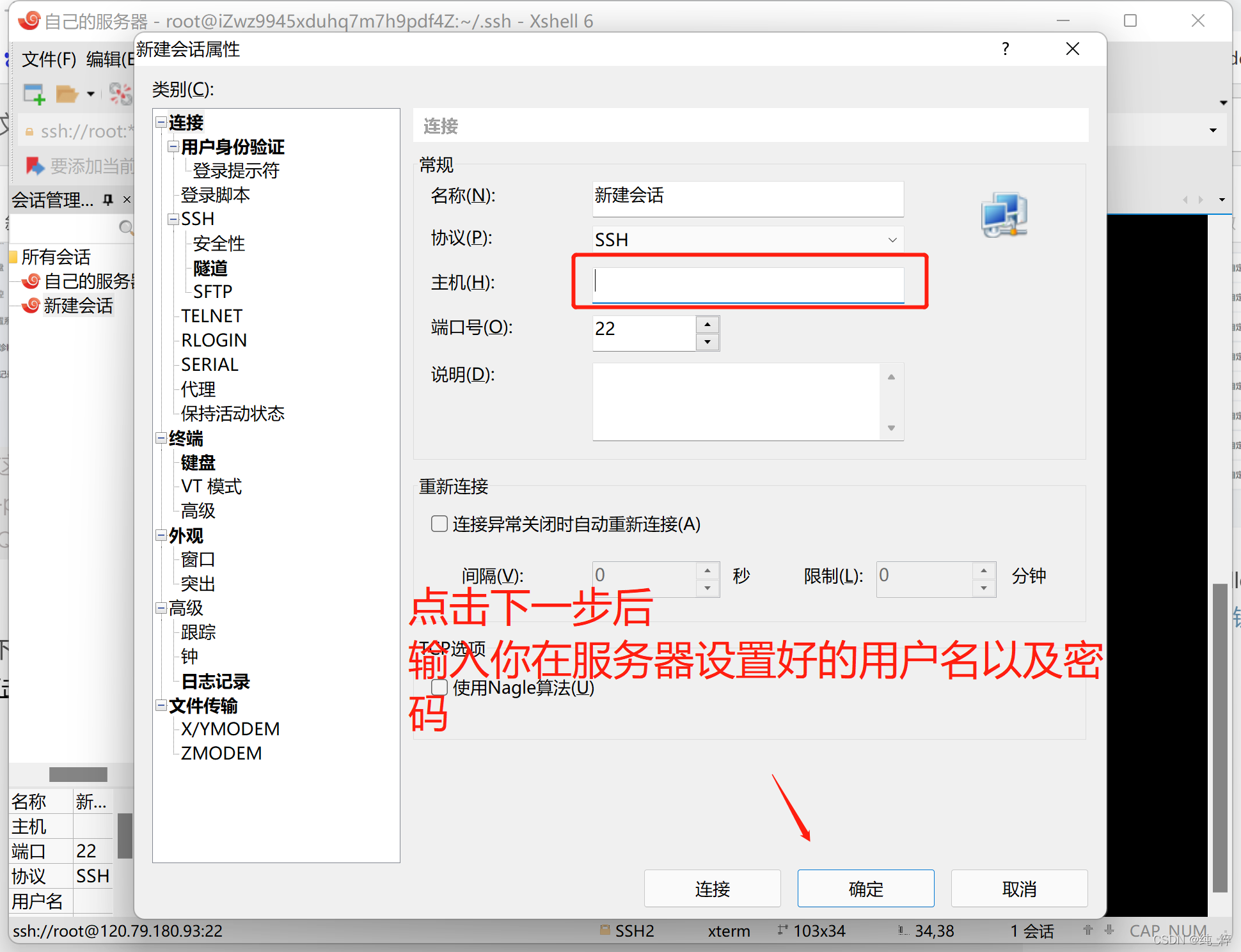Image resolution: width=1241 pixels, height=952 pixels.
Task: Close the session manager panel
Action: pyautogui.click(x=127, y=199)
